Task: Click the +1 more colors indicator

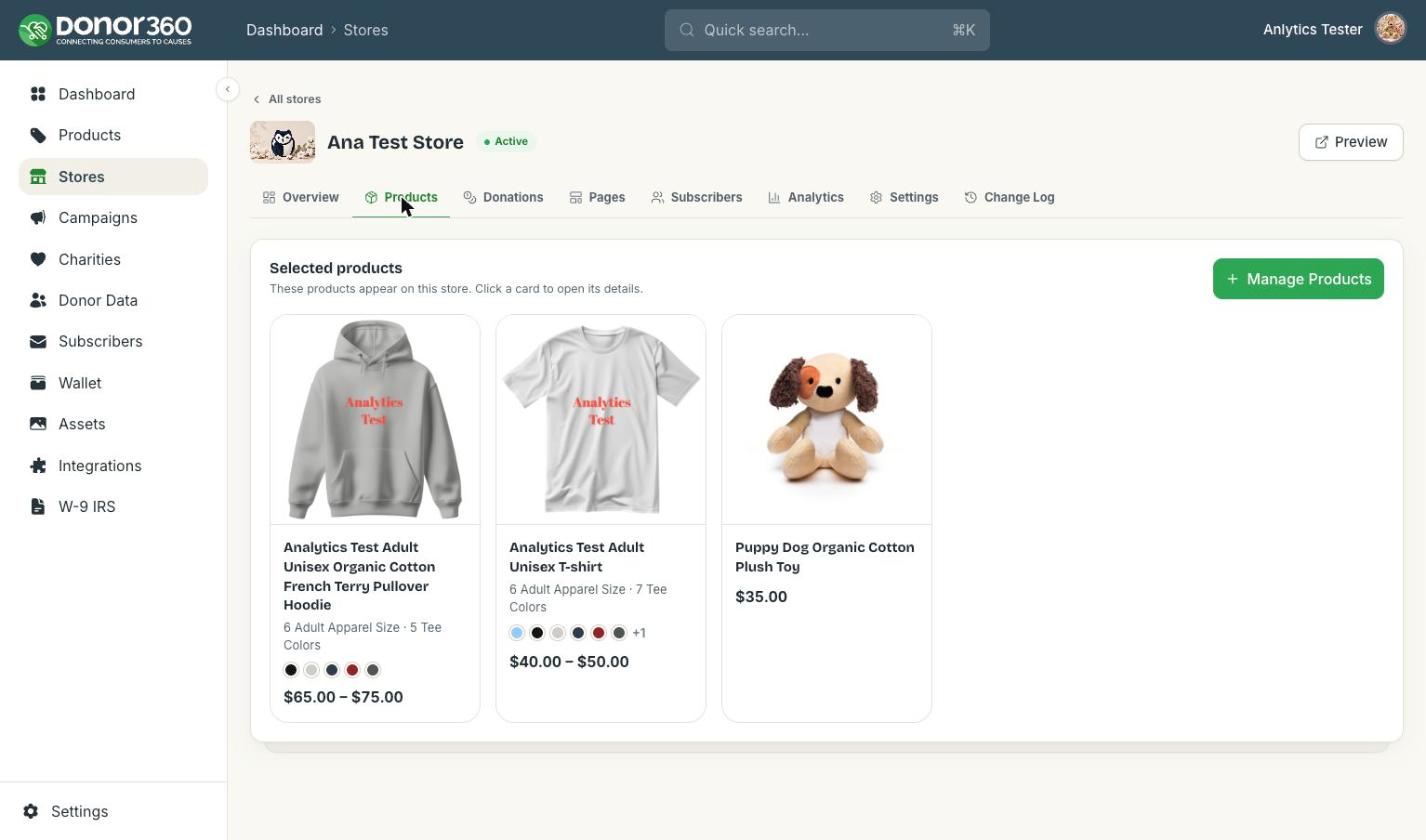Action: (x=639, y=633)
